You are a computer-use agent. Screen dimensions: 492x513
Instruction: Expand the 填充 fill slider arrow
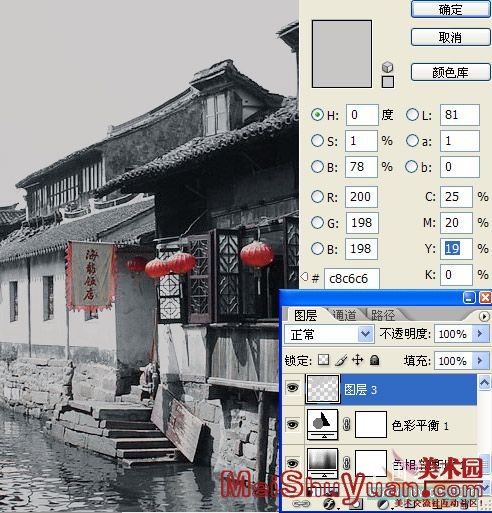480,360
